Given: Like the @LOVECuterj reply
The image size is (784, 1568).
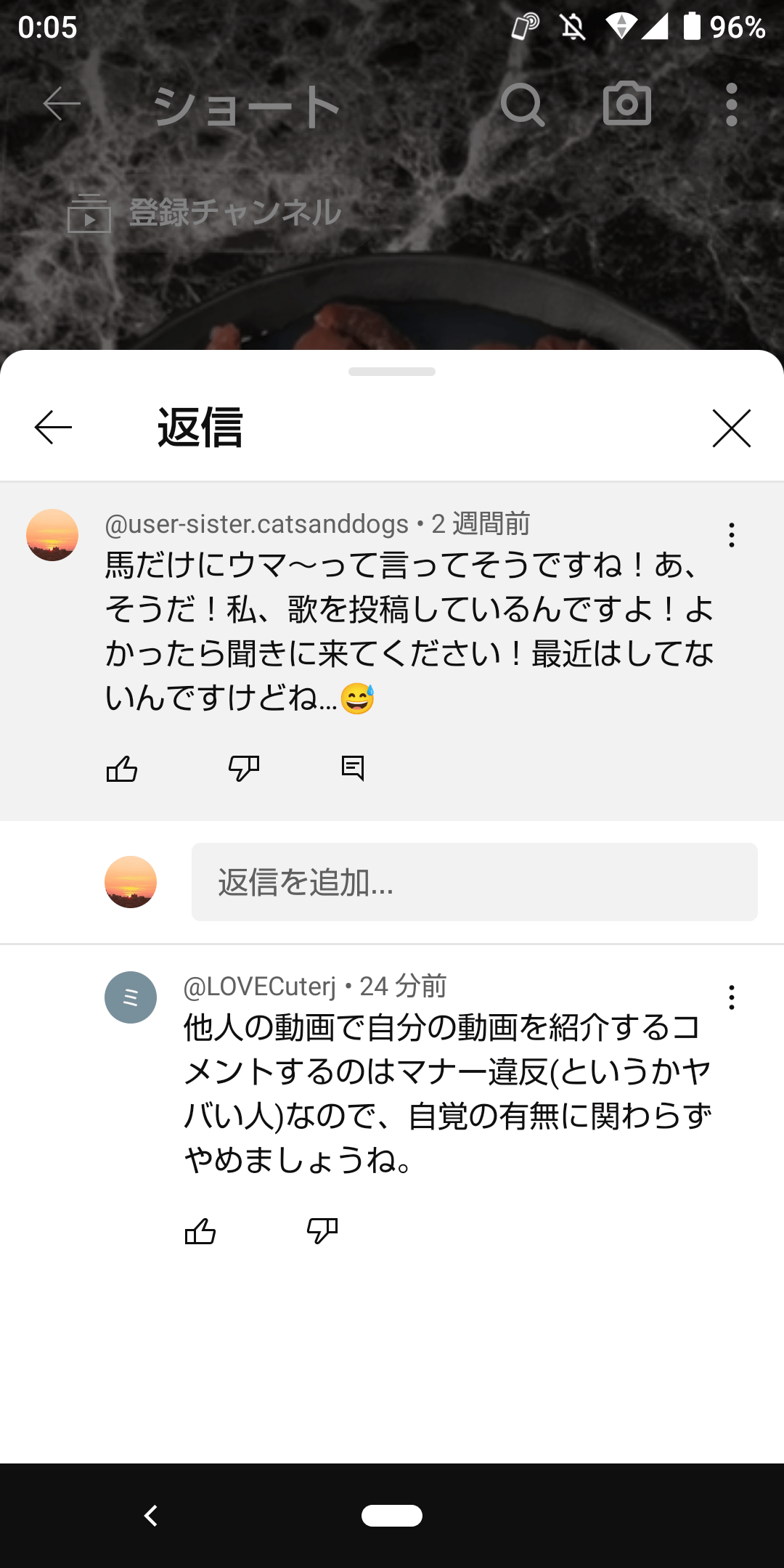Looking at the screenshot, I should [x=200, y=1231].
